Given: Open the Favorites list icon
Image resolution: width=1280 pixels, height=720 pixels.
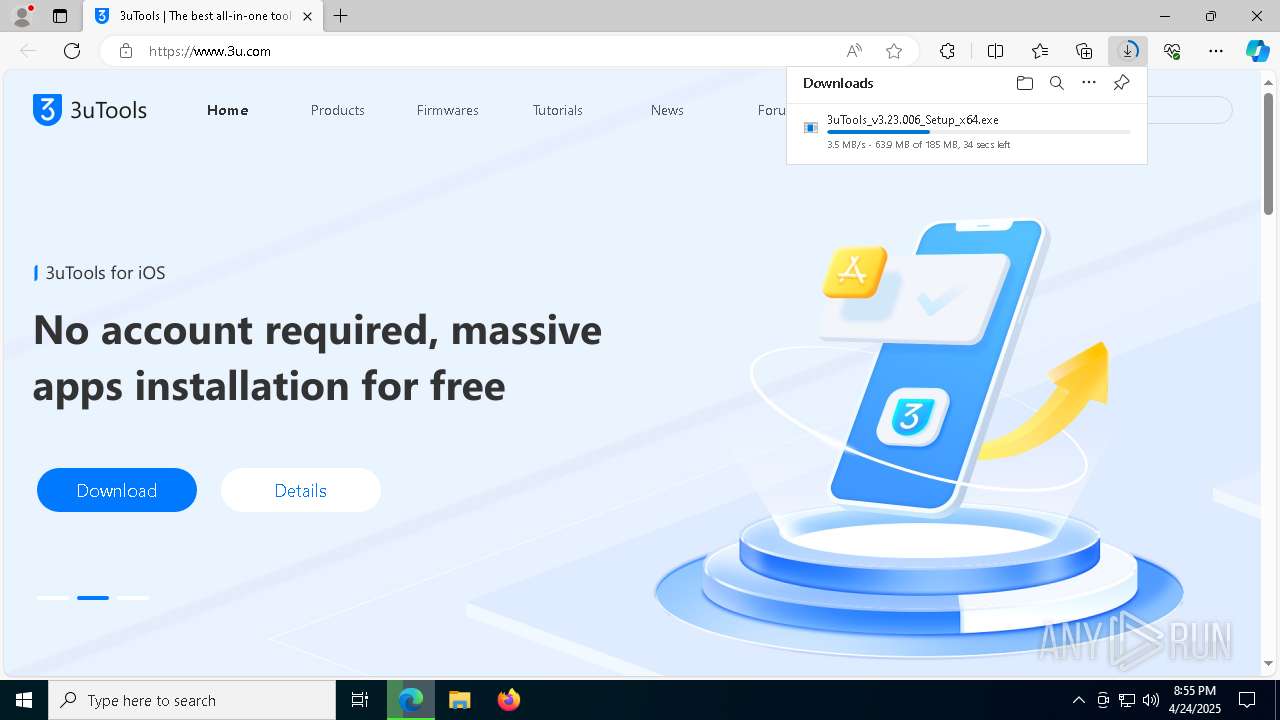Looking at the screenshot, I should [1040, 51].
